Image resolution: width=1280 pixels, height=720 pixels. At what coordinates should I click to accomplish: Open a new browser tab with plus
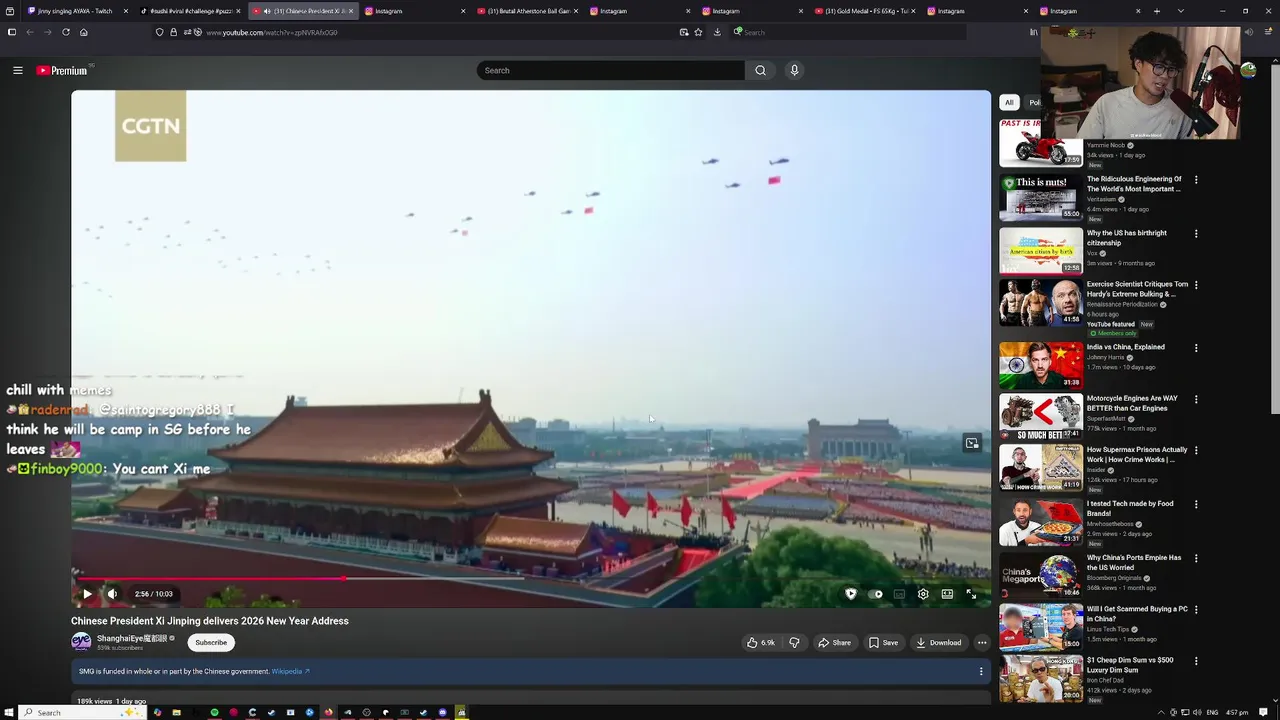(x=1157, y=11)
